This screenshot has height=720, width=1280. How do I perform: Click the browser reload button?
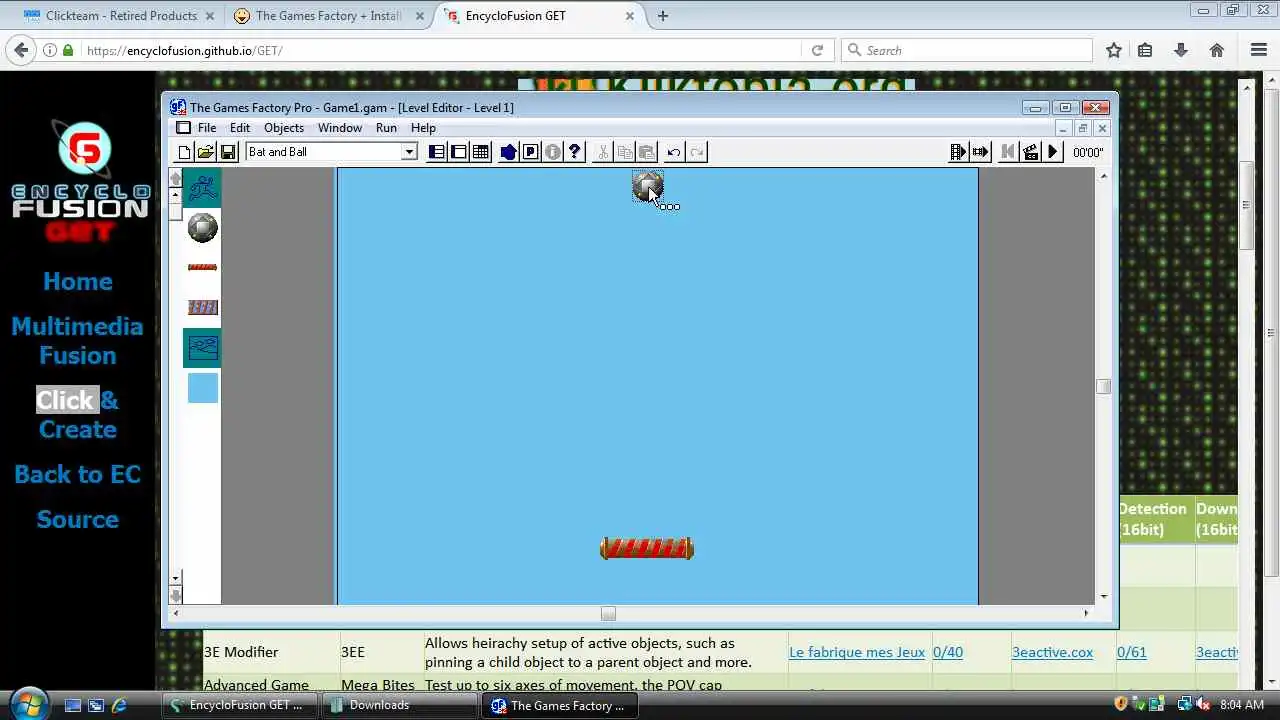point(817,50)
